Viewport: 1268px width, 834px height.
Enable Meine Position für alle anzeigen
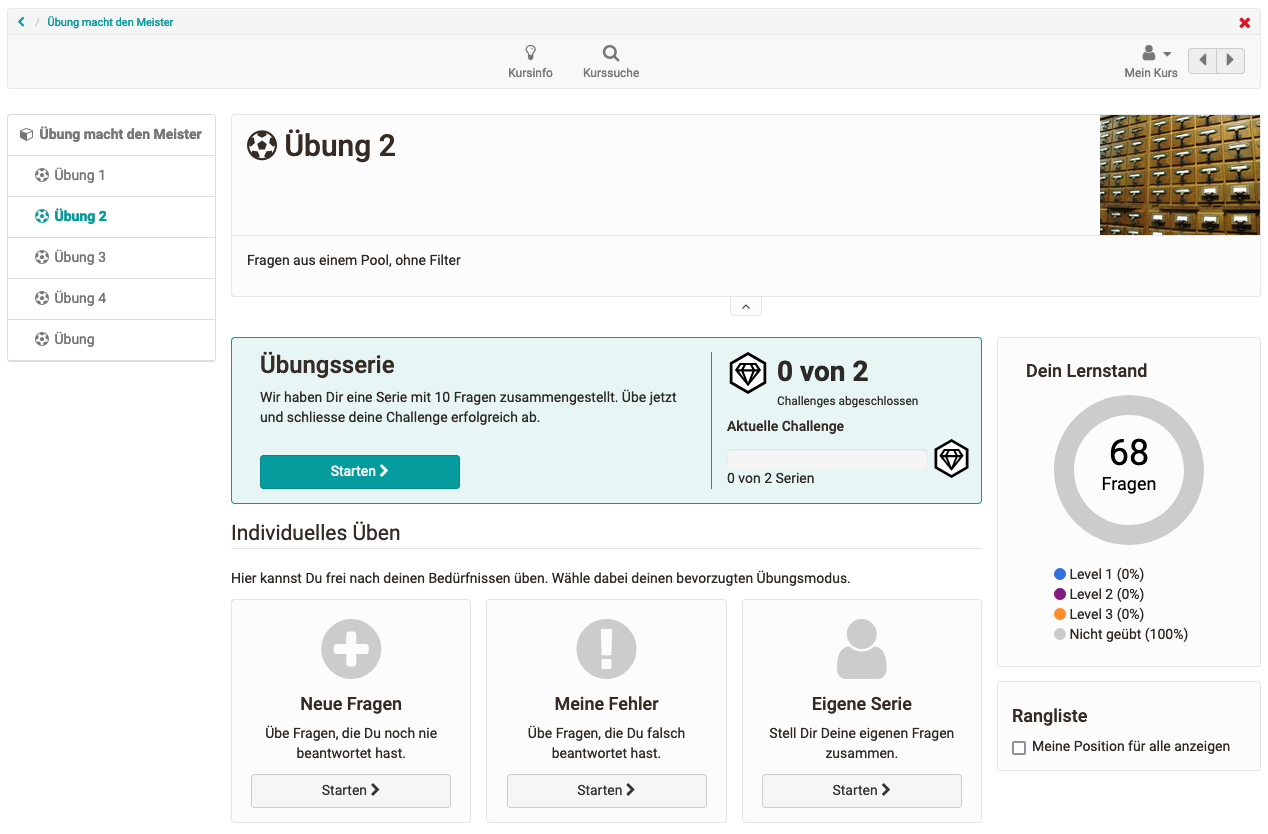coord(1019,747)
